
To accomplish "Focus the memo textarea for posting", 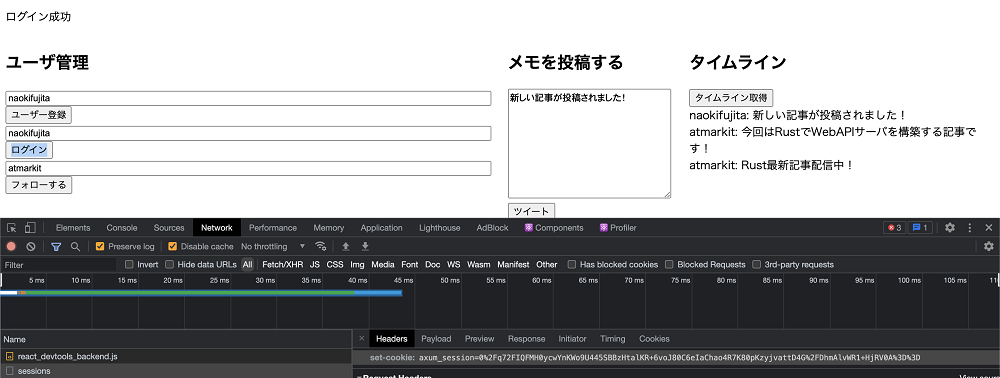I will pyautogui.click(x=590, y=143).
